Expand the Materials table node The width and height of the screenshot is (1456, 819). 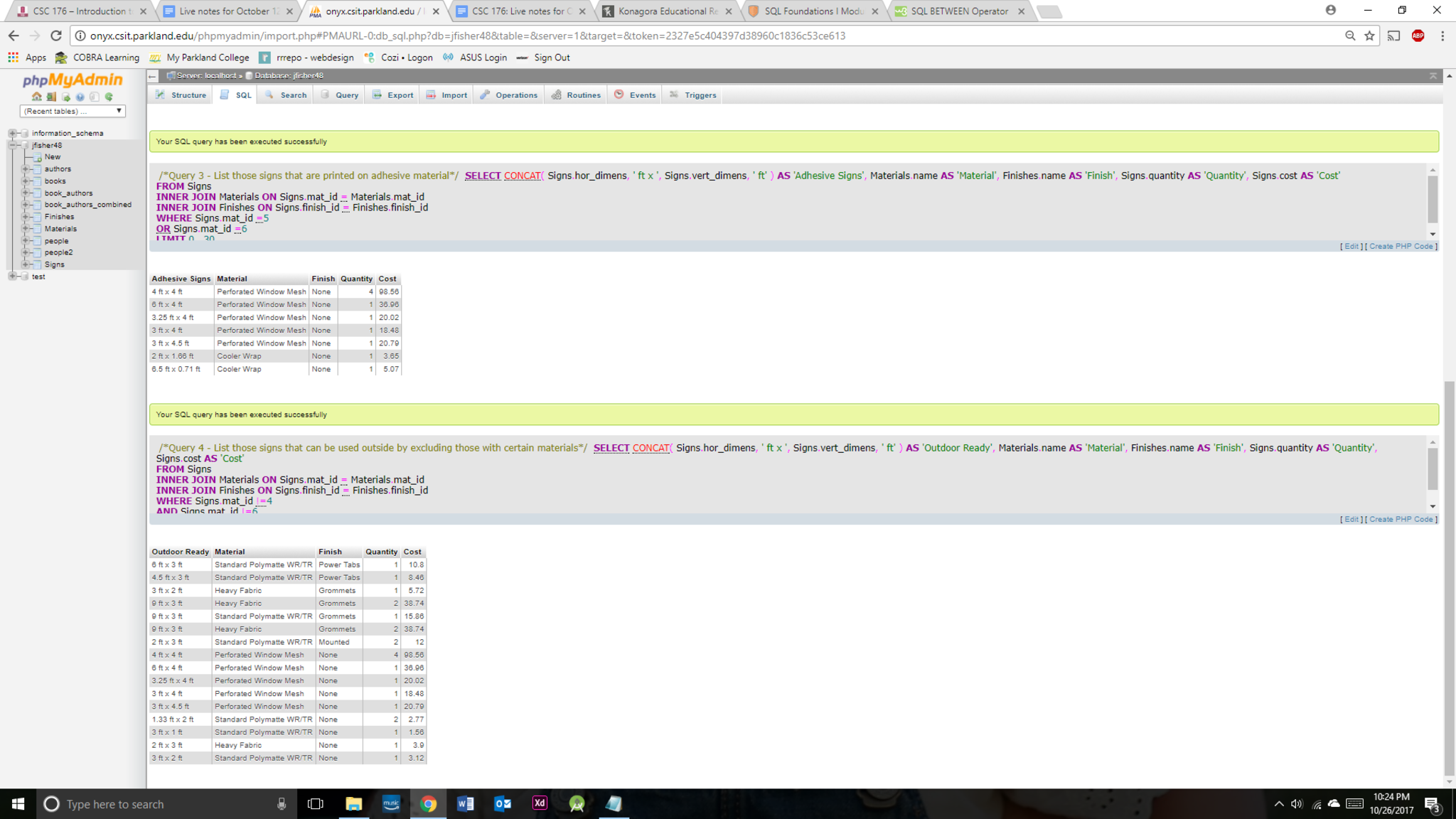(26, 229)
